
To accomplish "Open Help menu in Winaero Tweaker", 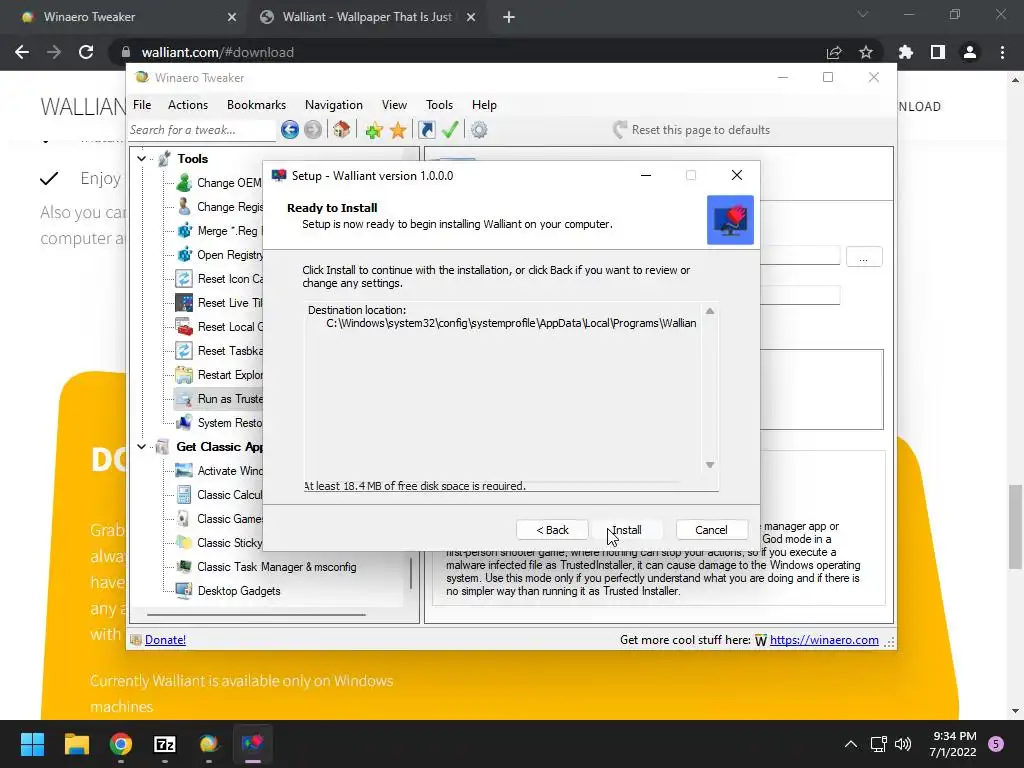I will [484, 104].
